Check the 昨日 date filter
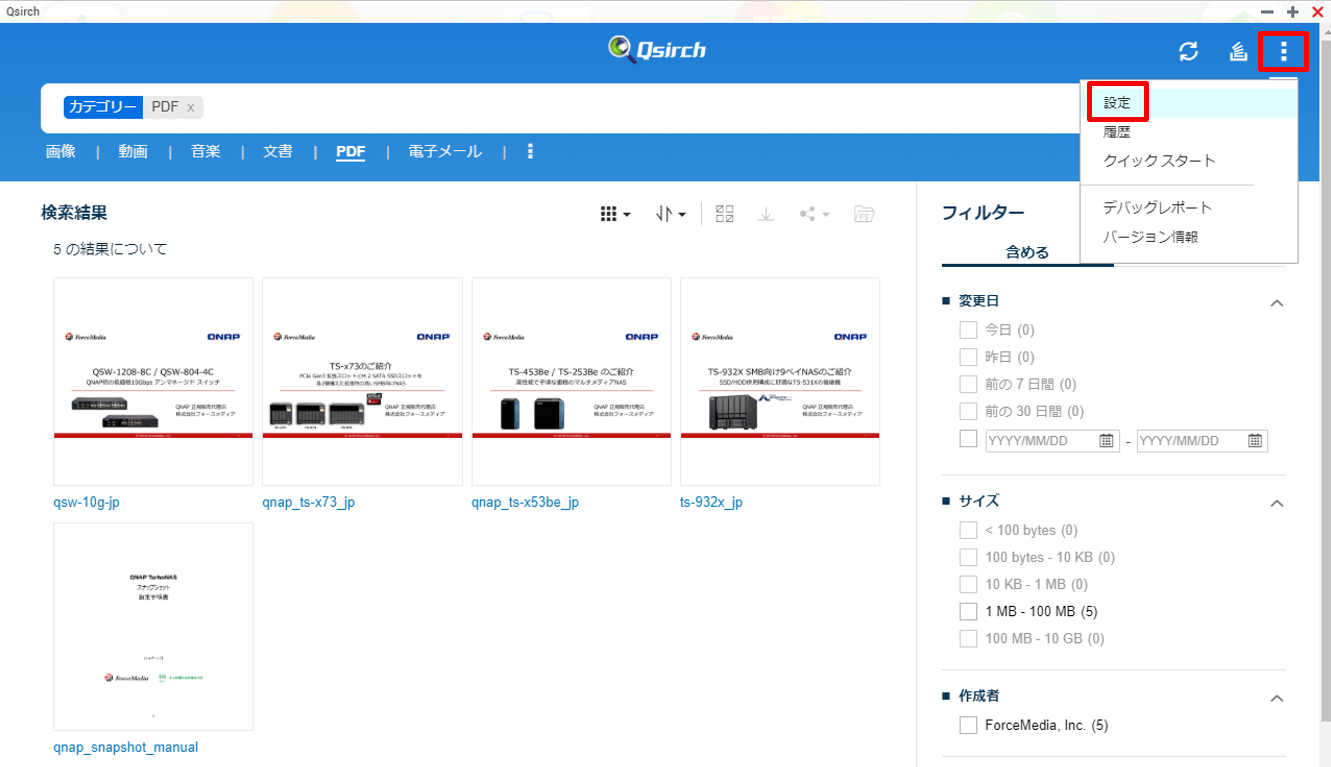 (x=968, y=357)
